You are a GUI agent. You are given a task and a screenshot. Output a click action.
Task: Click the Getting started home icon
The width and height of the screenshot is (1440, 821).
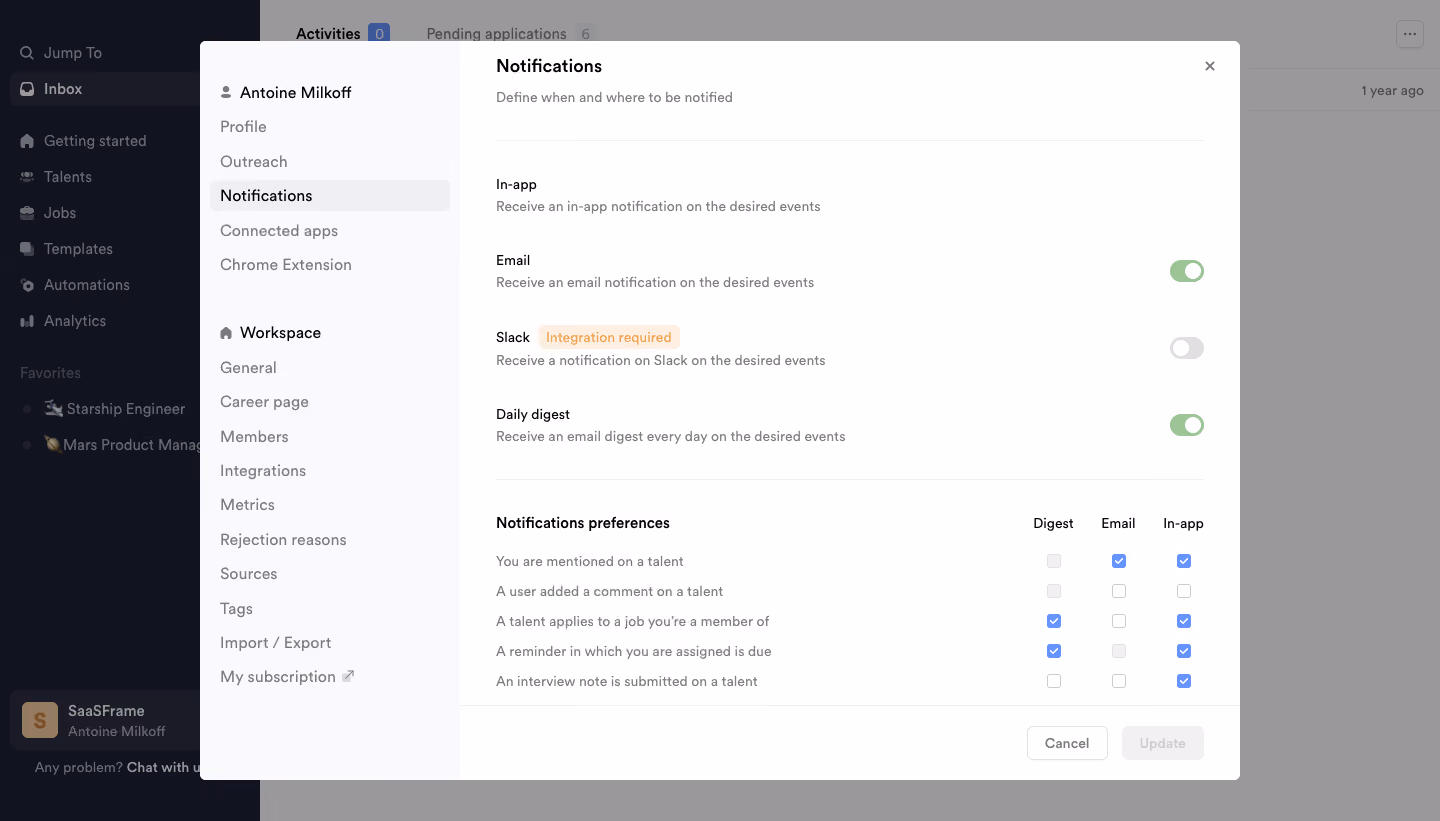point(27,141)
